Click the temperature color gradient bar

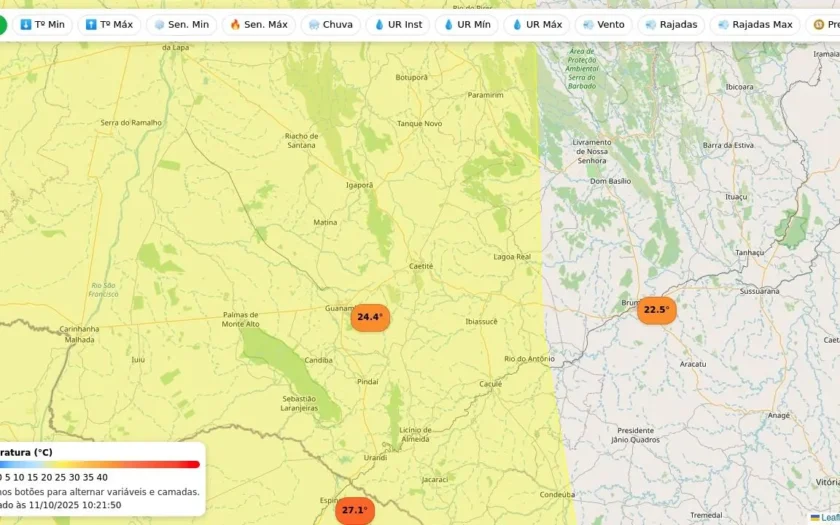100,464
